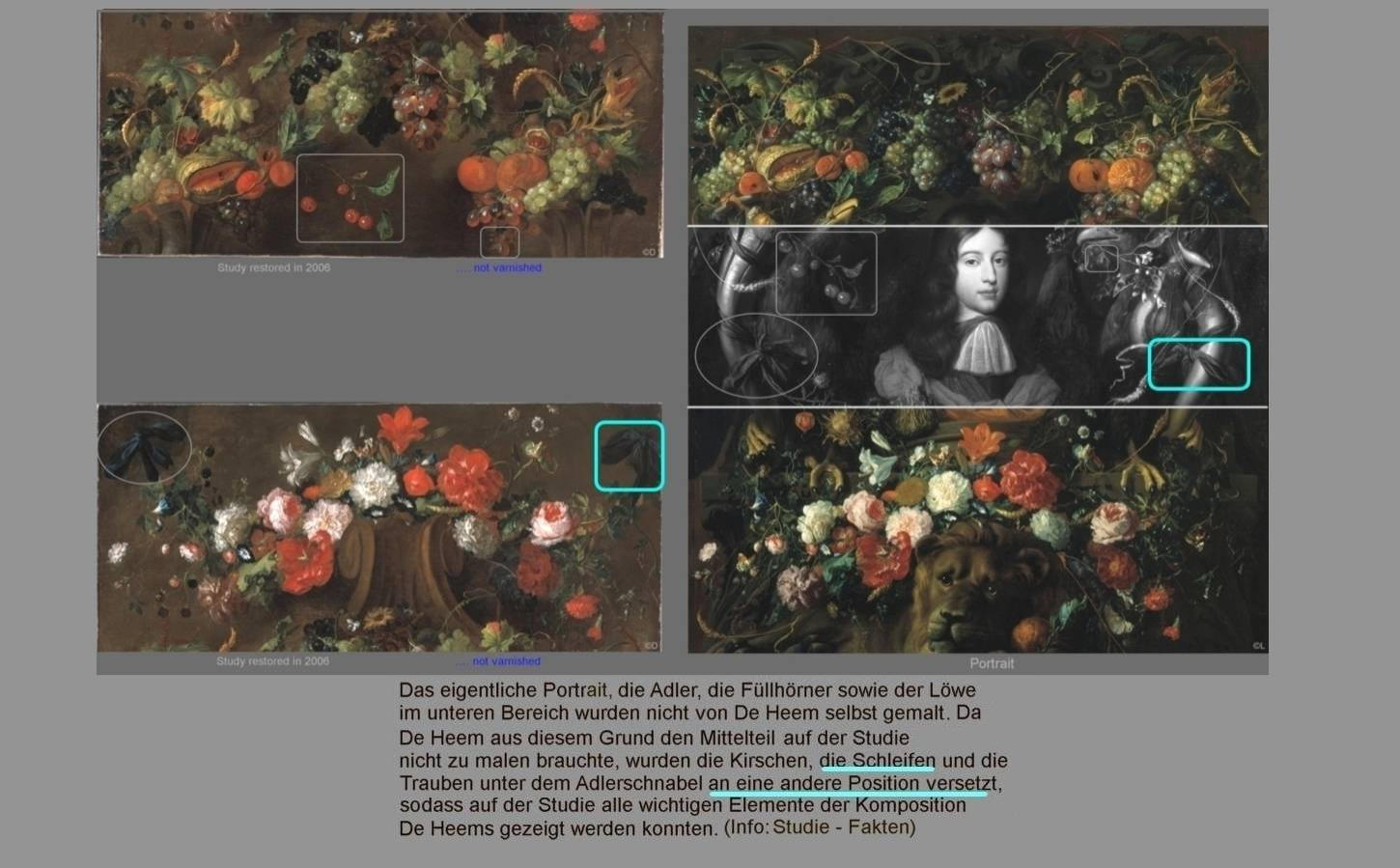This screenshot has height=868, width=1400.
Task: Open the 'Studie - Fakten' info link
Action: tap(841, 827)
